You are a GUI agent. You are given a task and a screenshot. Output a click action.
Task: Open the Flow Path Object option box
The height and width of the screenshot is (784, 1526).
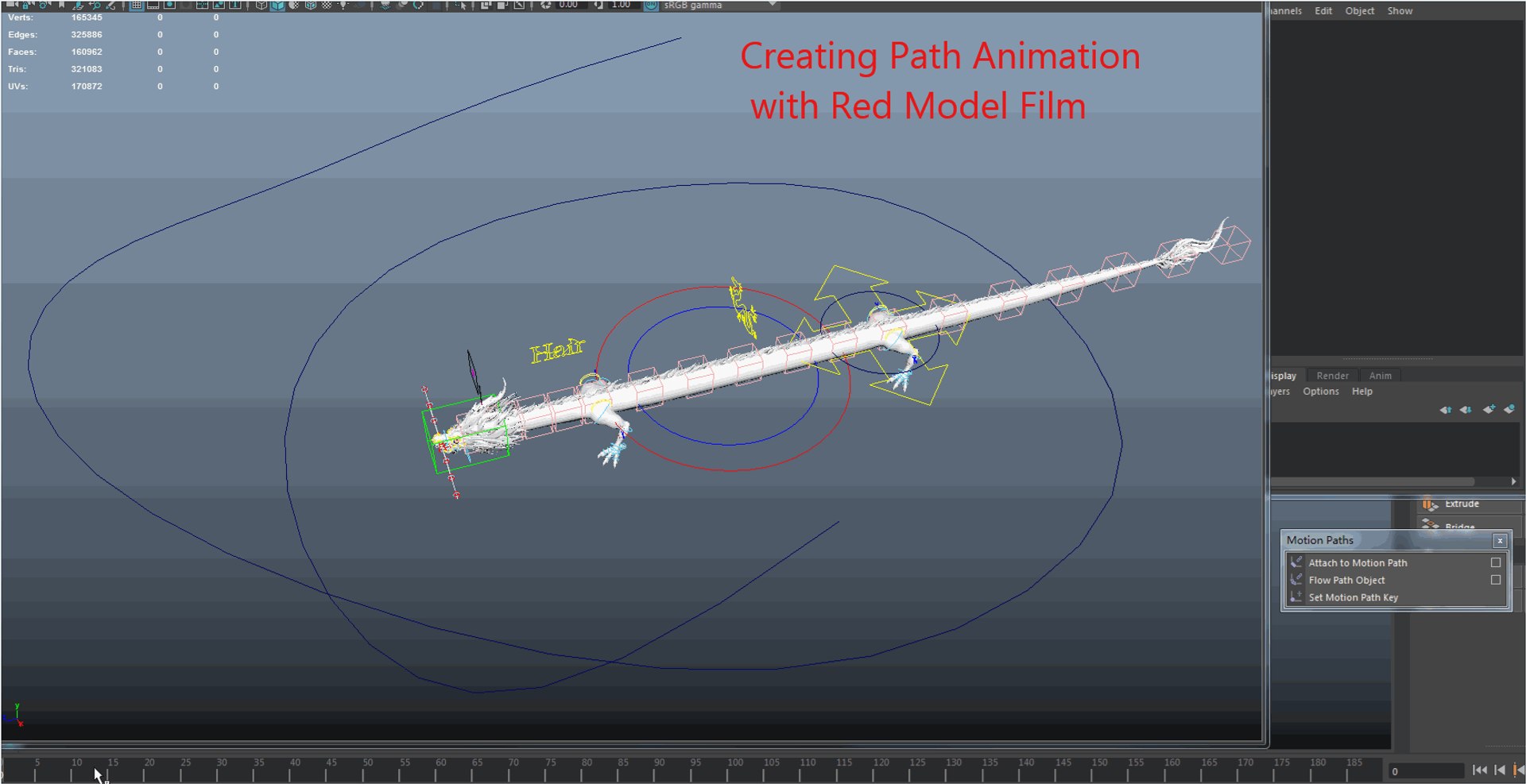[x=1496, y=580]
